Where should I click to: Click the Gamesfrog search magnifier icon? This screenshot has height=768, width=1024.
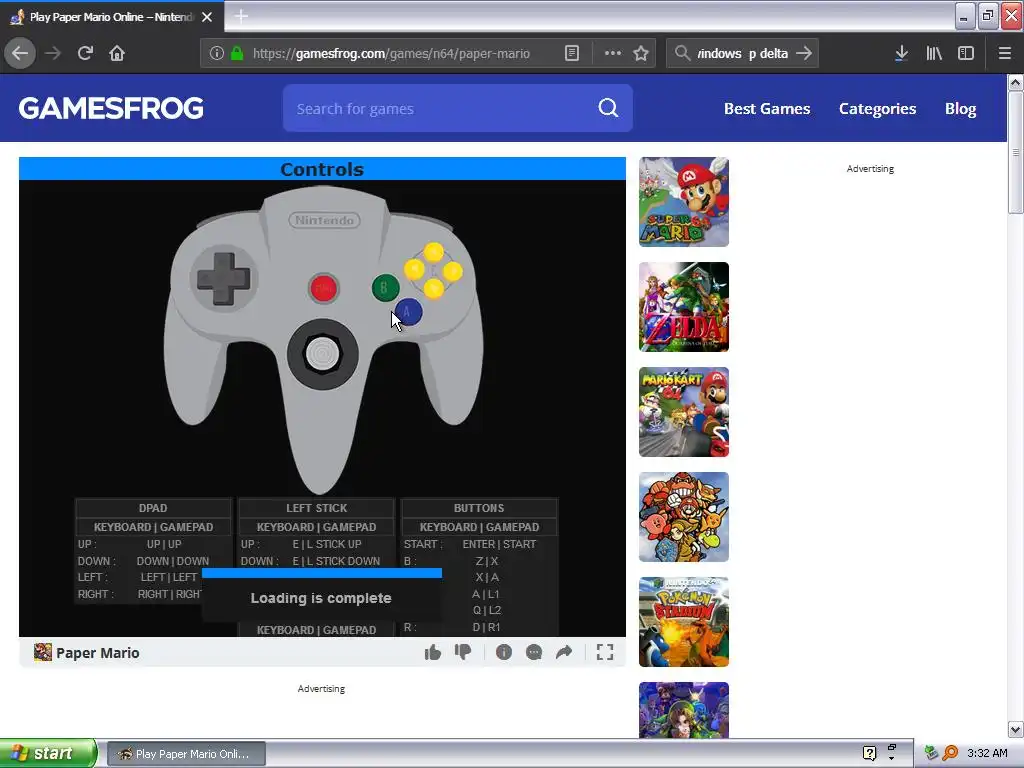tap(608, 108)
